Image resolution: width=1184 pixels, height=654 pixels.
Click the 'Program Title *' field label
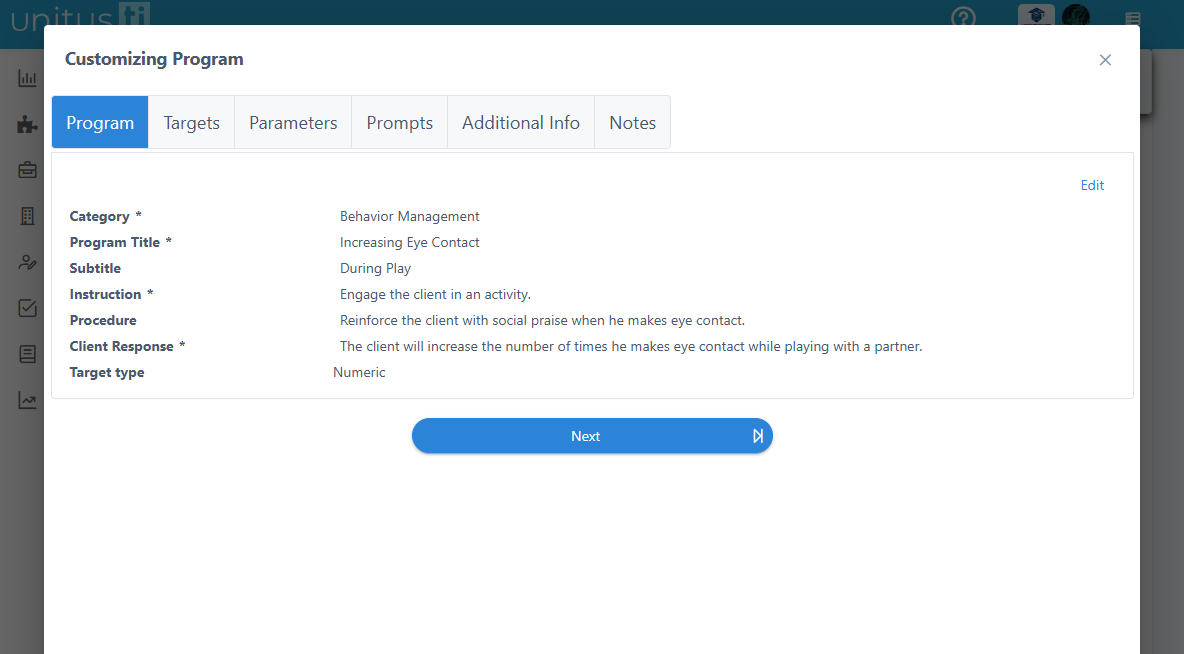coord(121,242)
